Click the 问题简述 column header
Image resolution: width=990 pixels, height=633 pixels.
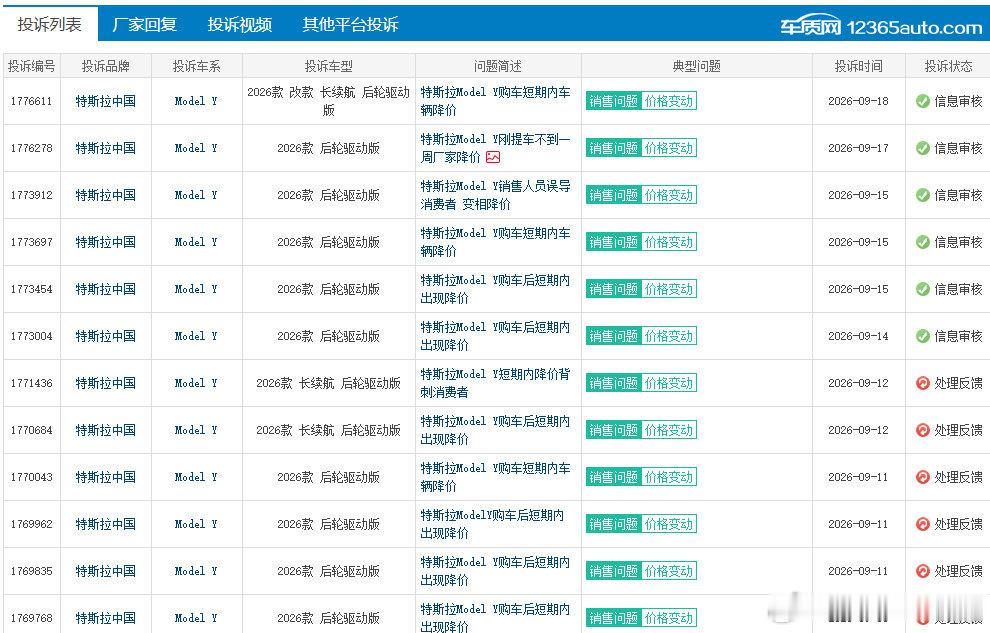click(498, 66)
